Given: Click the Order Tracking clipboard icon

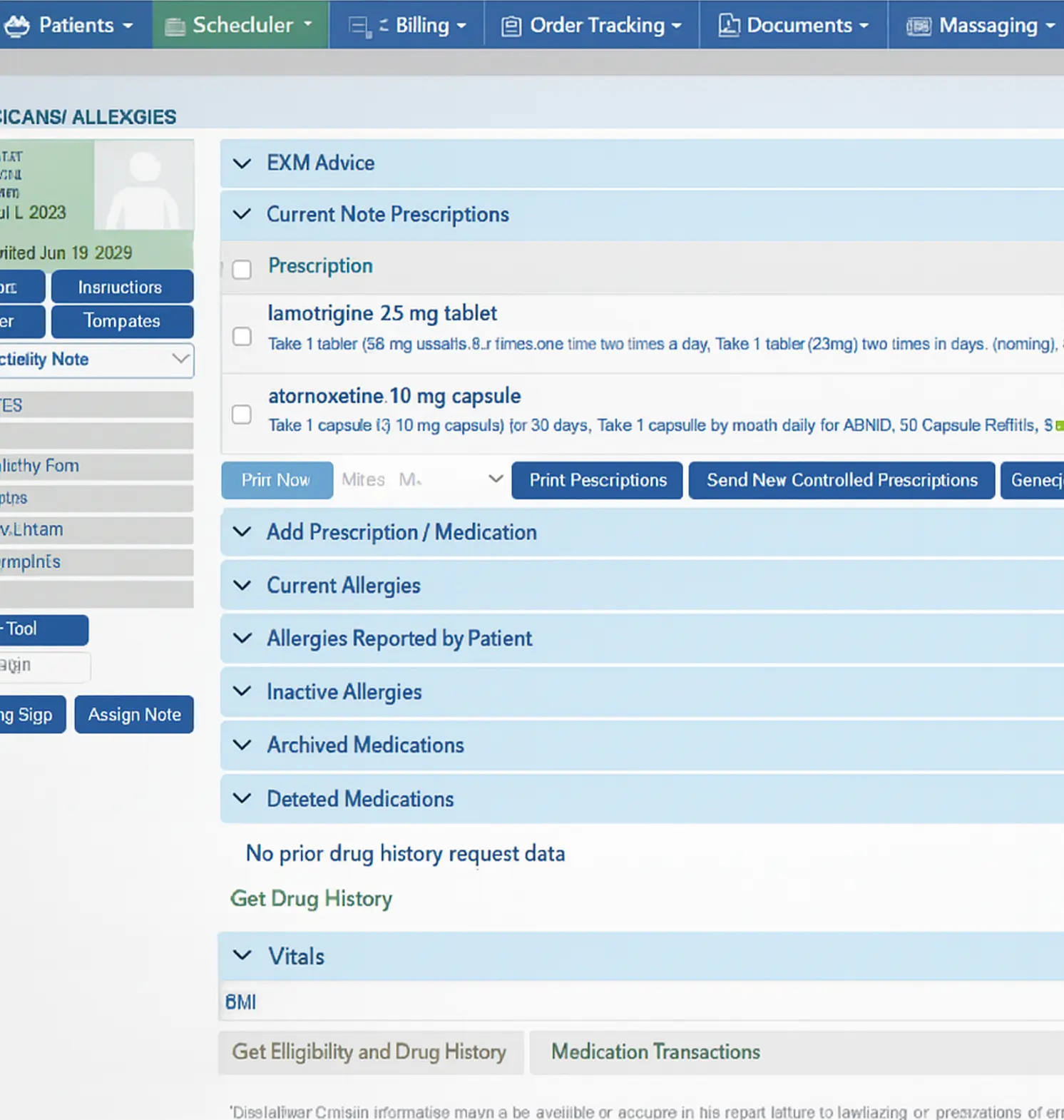Looking at the screenshot, I should coord(511,26).
